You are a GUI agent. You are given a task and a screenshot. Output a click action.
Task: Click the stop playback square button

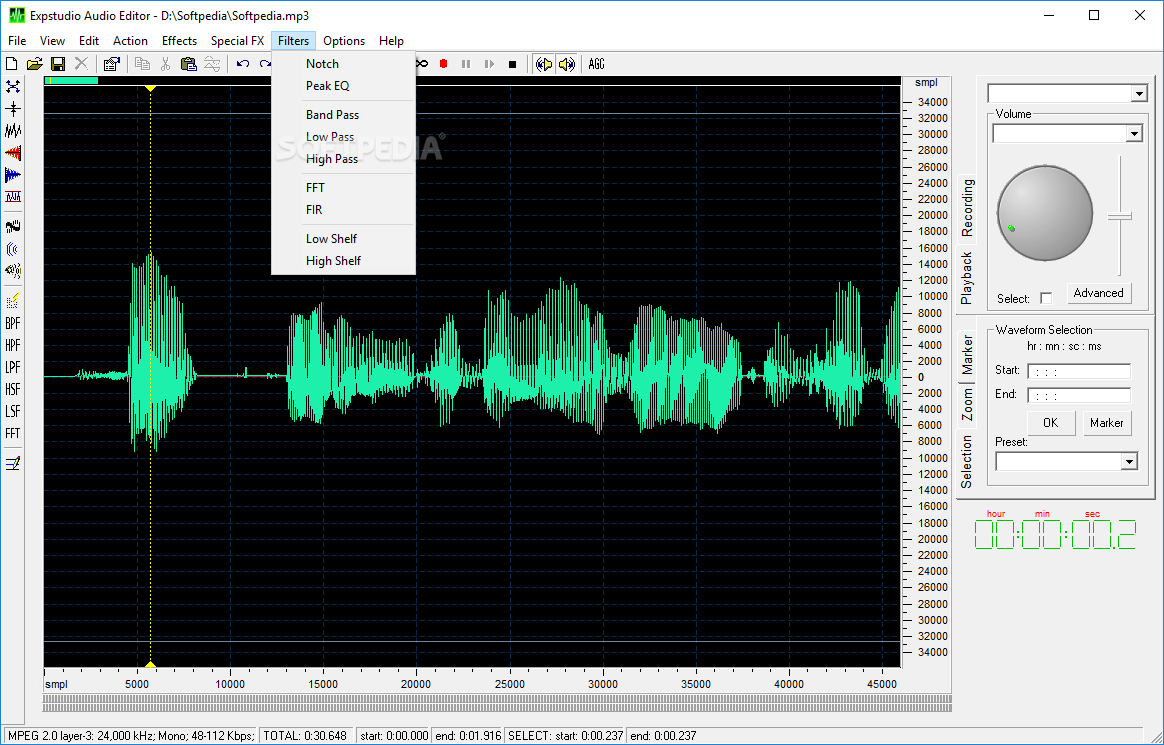512,65
